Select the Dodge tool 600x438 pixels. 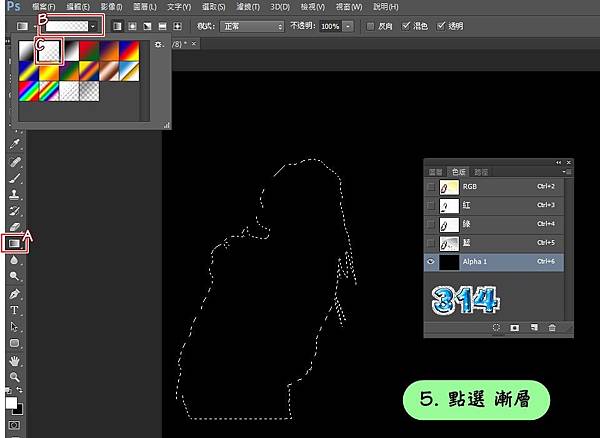tap(15, 276)
